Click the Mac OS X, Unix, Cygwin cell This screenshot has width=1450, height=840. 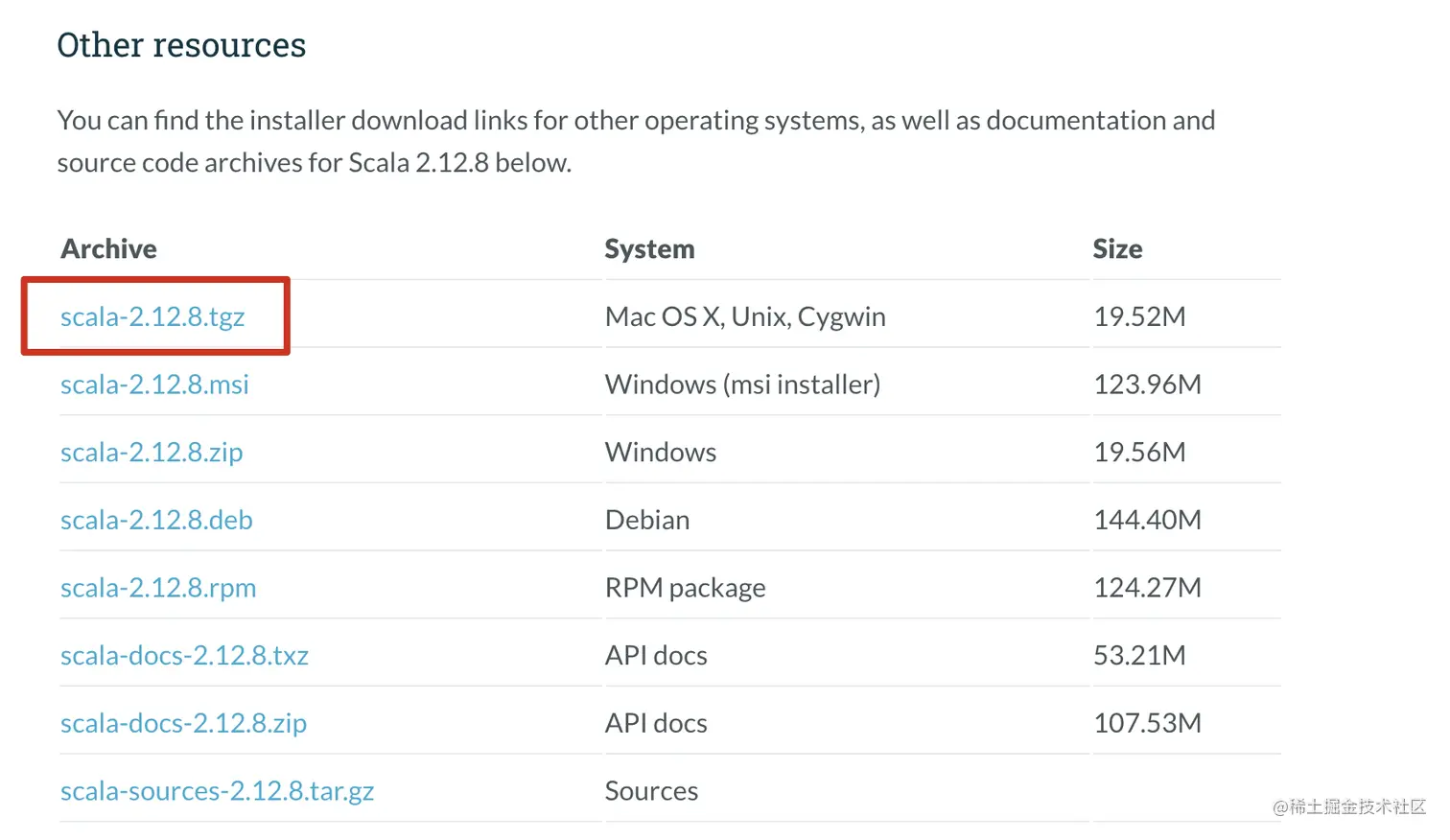click(745, 317)
